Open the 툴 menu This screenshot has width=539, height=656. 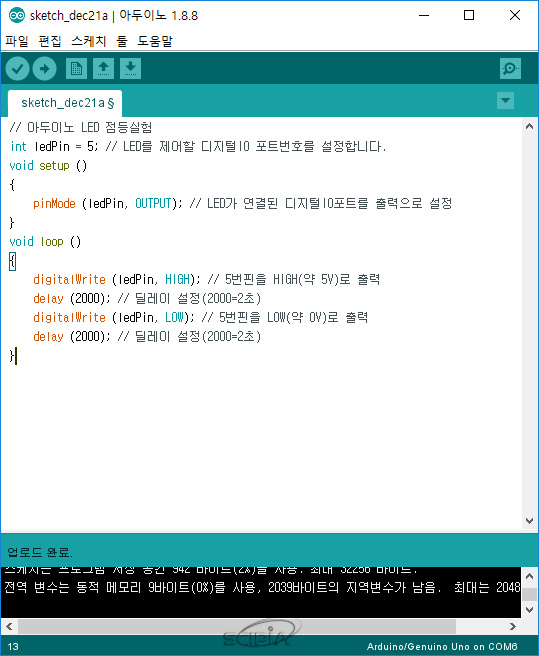pyautogui.click(x=122, y=41)
